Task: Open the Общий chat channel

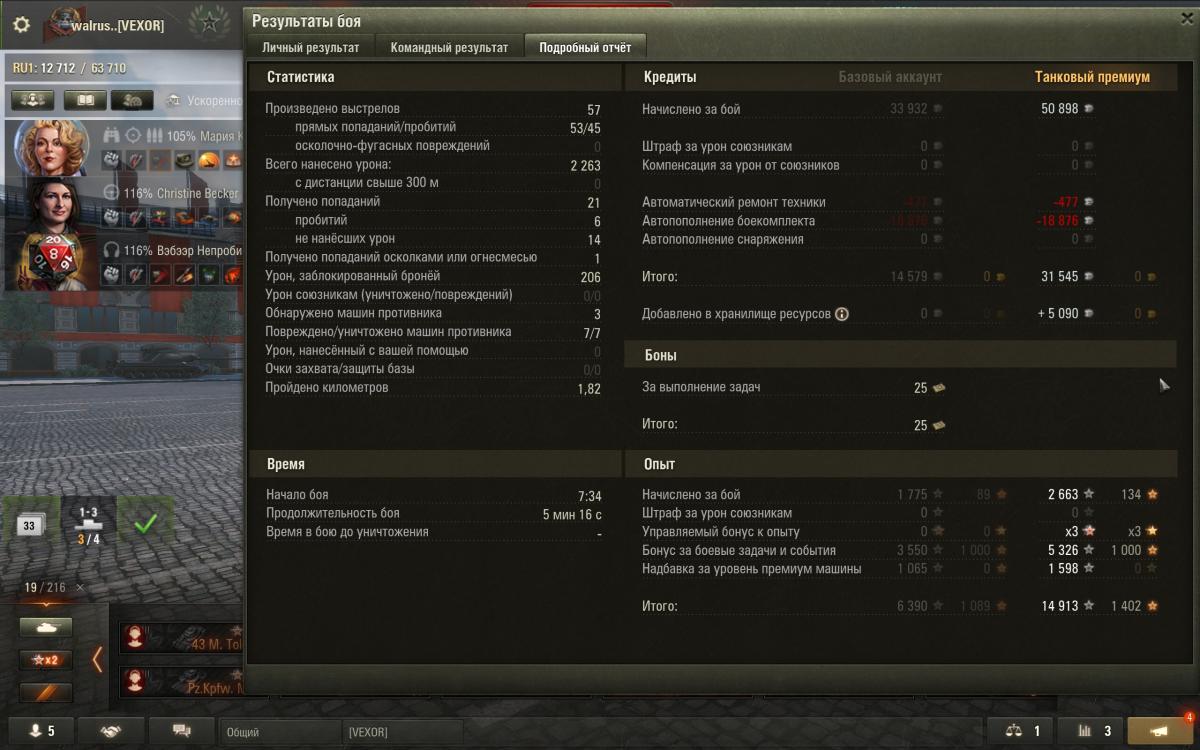Action: point(281,732)
